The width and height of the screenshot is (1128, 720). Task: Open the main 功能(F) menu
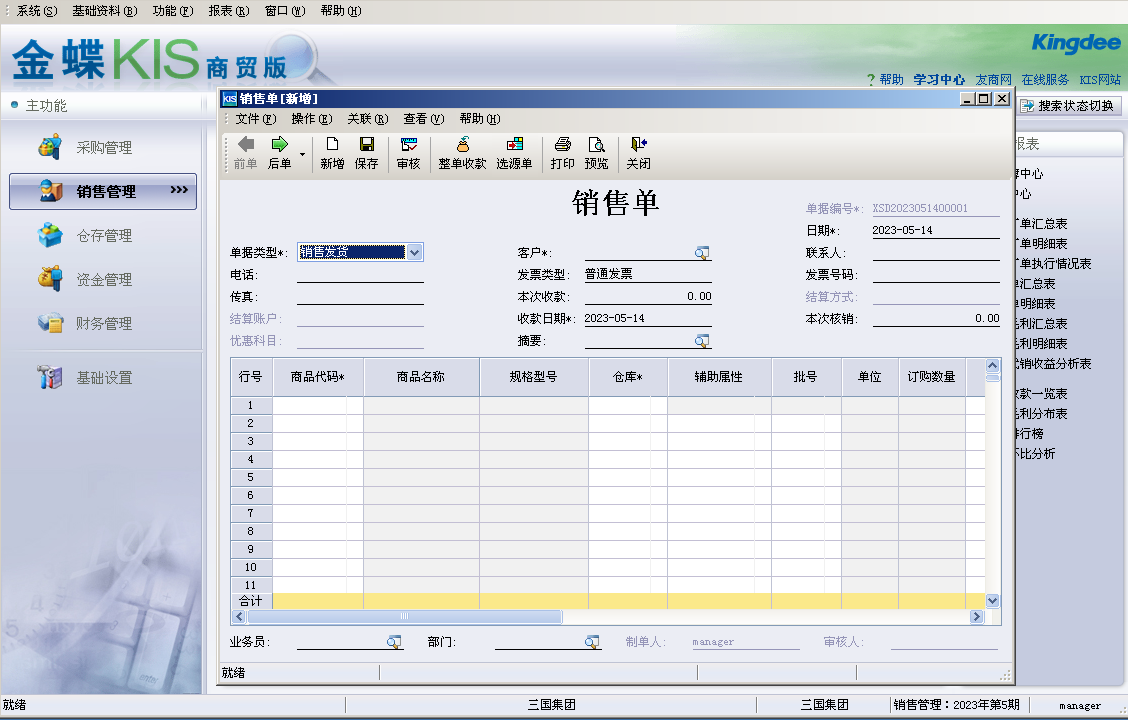tap(173, 11)
